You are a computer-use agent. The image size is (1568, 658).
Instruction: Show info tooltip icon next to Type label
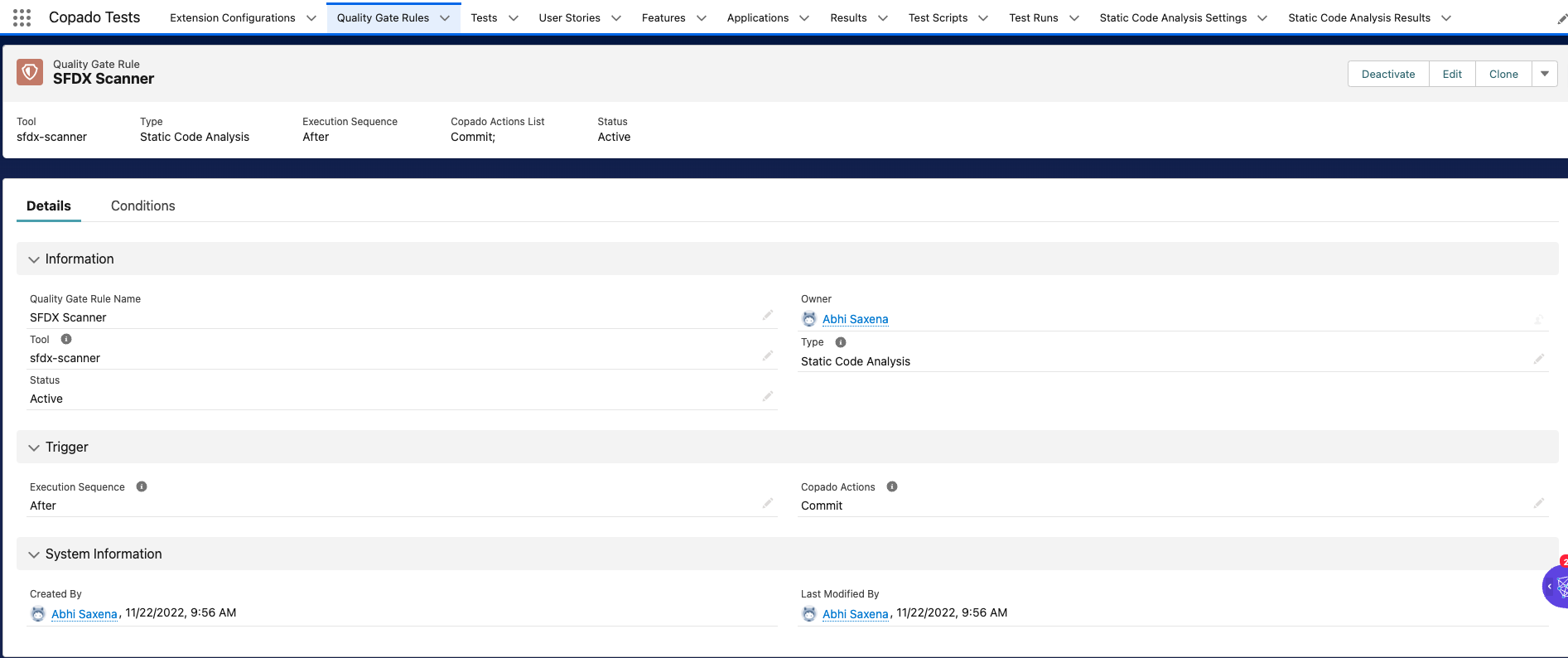click(x=841, y=342)
